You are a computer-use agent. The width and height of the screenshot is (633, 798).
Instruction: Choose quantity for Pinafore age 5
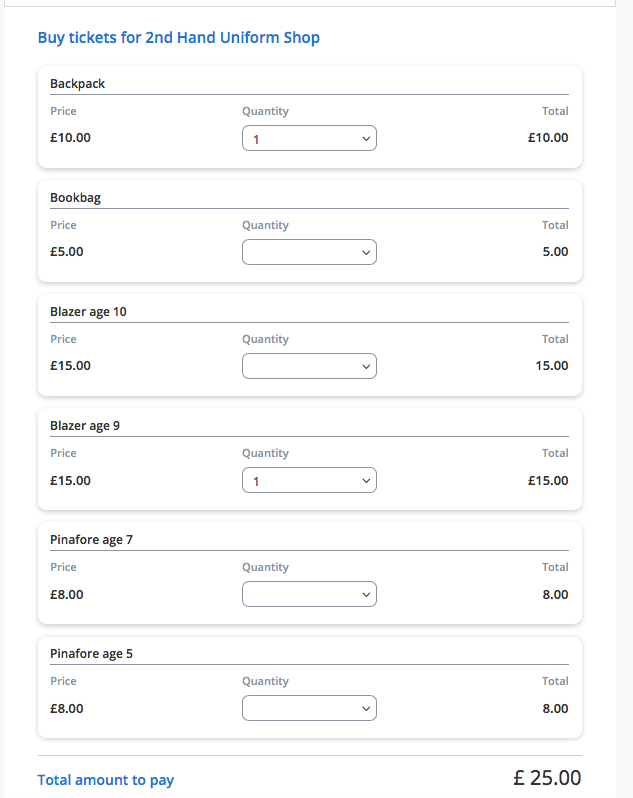(309, 708)
